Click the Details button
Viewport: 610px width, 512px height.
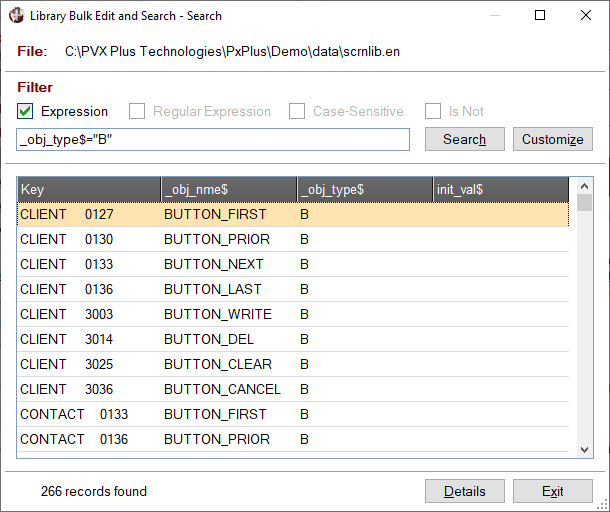point(464,491)
